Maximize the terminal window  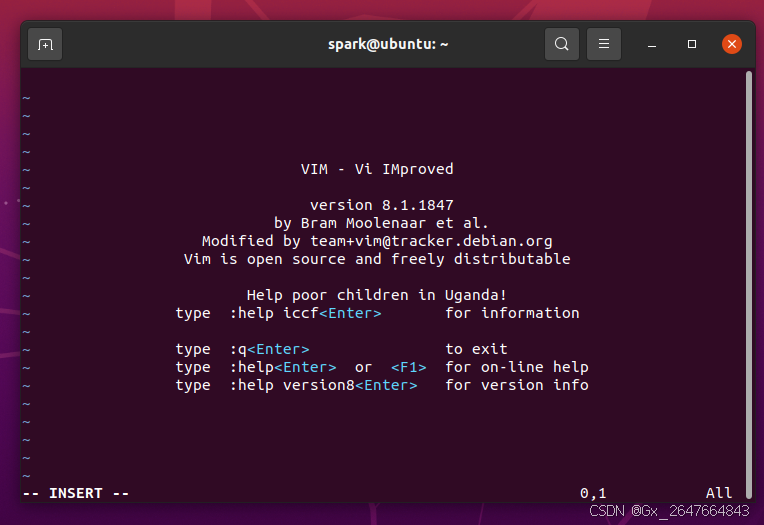pos(692,44)
